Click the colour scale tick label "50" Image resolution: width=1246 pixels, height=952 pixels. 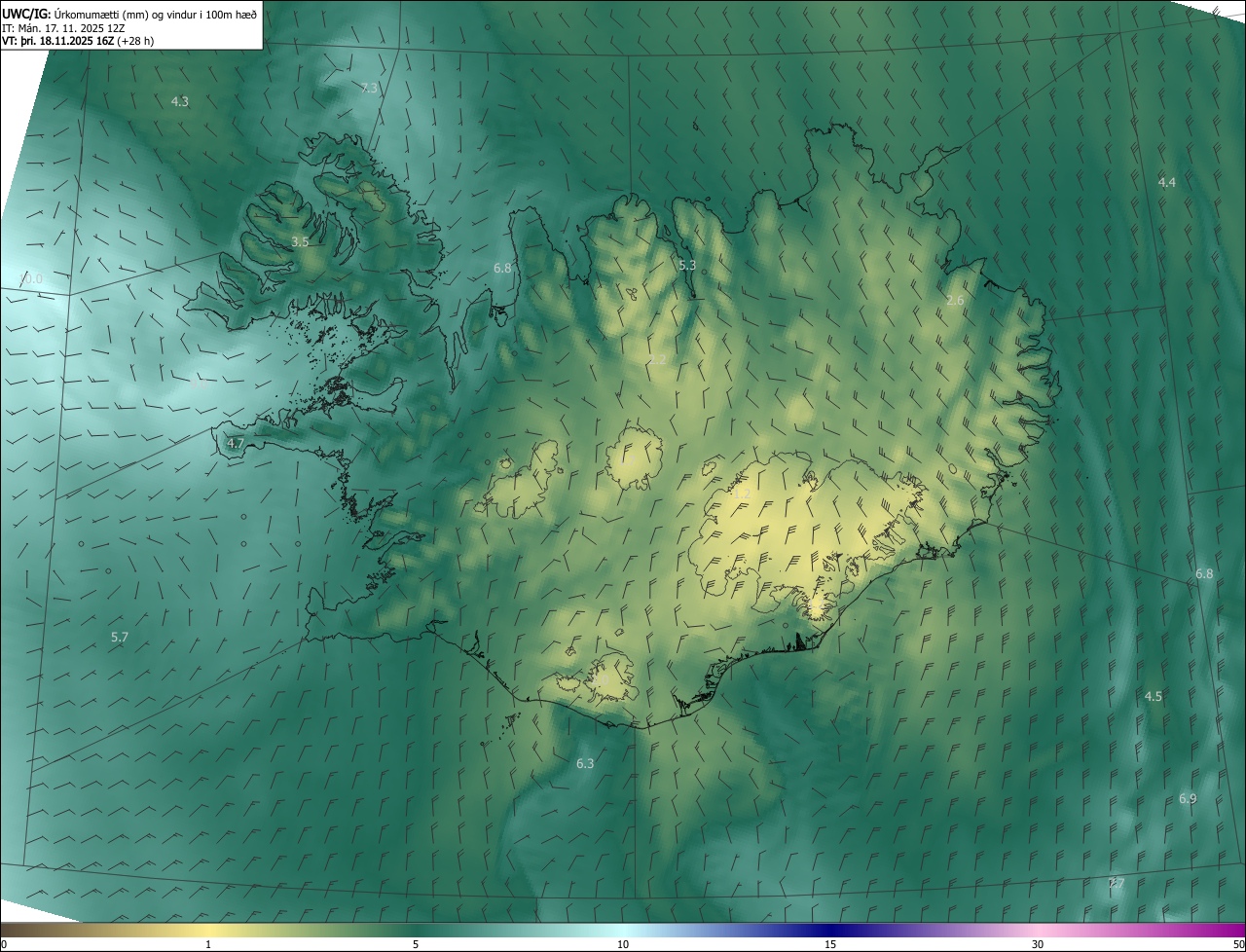[x=1238, y=944]
